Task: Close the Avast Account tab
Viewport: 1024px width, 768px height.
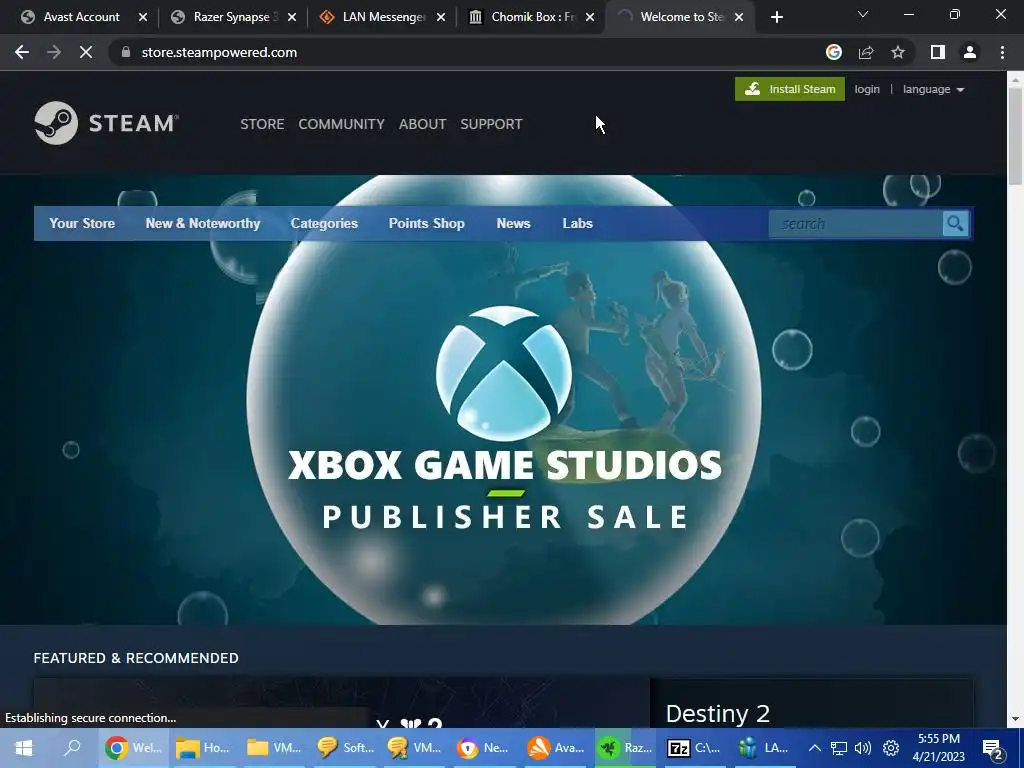Action: point(143,17)
